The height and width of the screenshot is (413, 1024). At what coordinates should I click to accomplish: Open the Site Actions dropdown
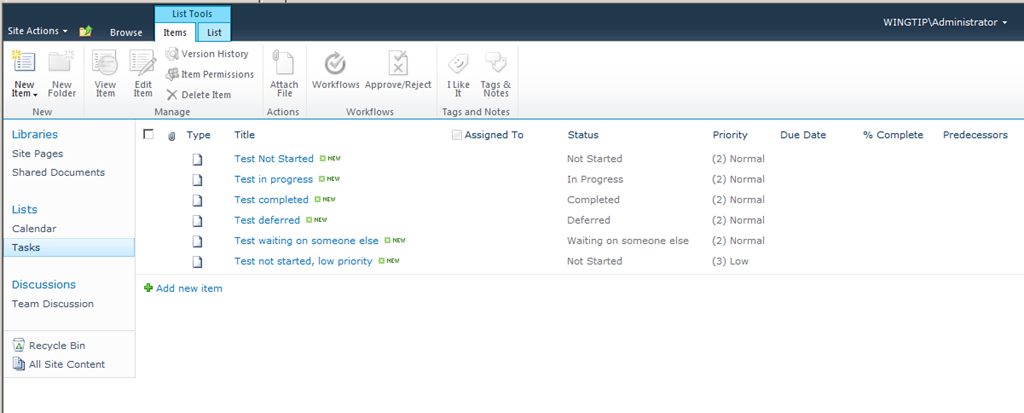click(38, 31)
